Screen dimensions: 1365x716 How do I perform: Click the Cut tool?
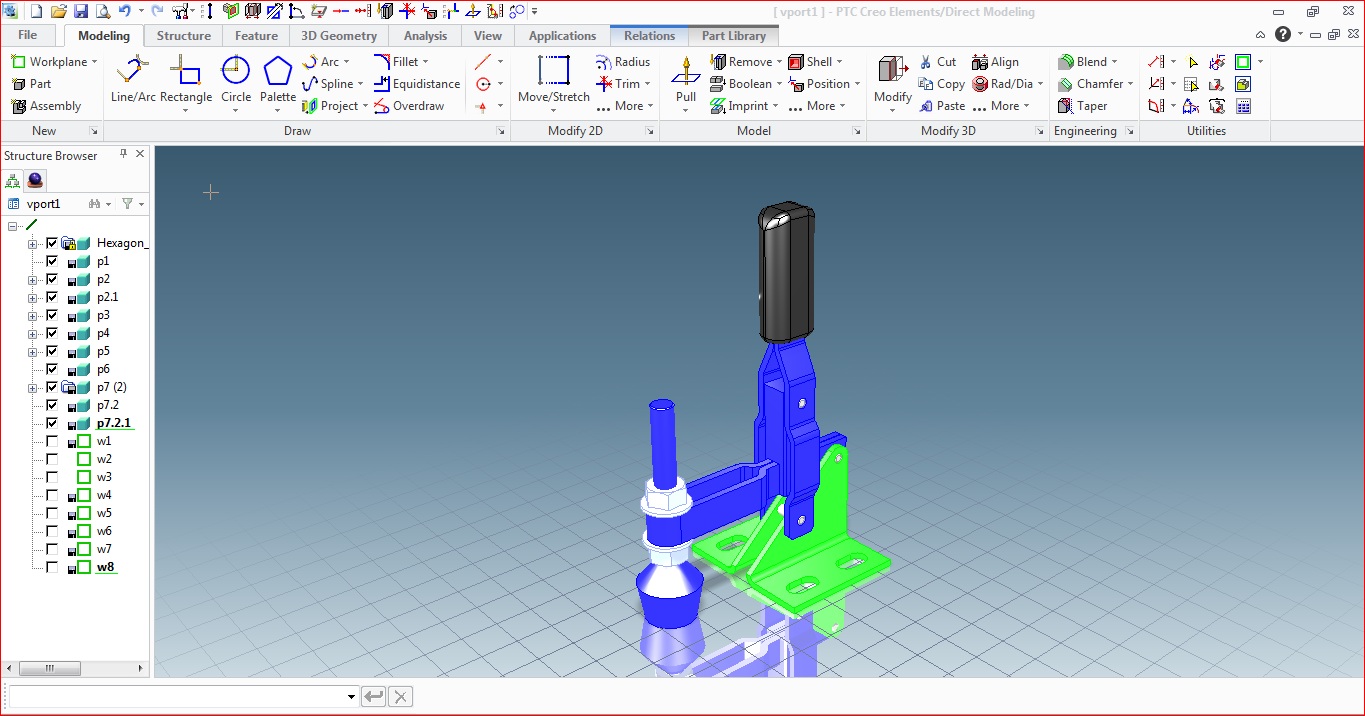[938, 62]
